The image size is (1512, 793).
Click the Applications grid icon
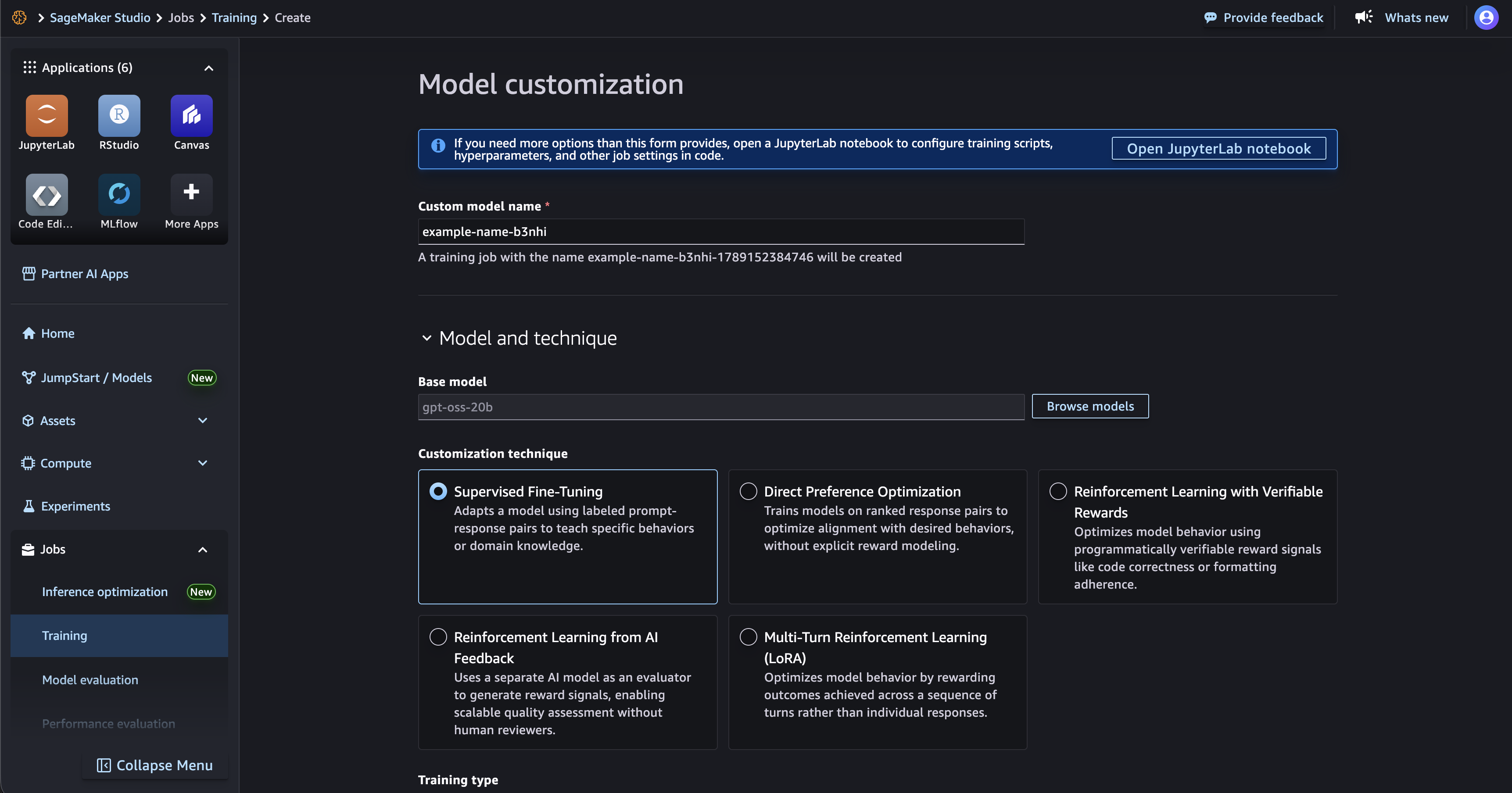pyautogui.click(x=29, y=68)
